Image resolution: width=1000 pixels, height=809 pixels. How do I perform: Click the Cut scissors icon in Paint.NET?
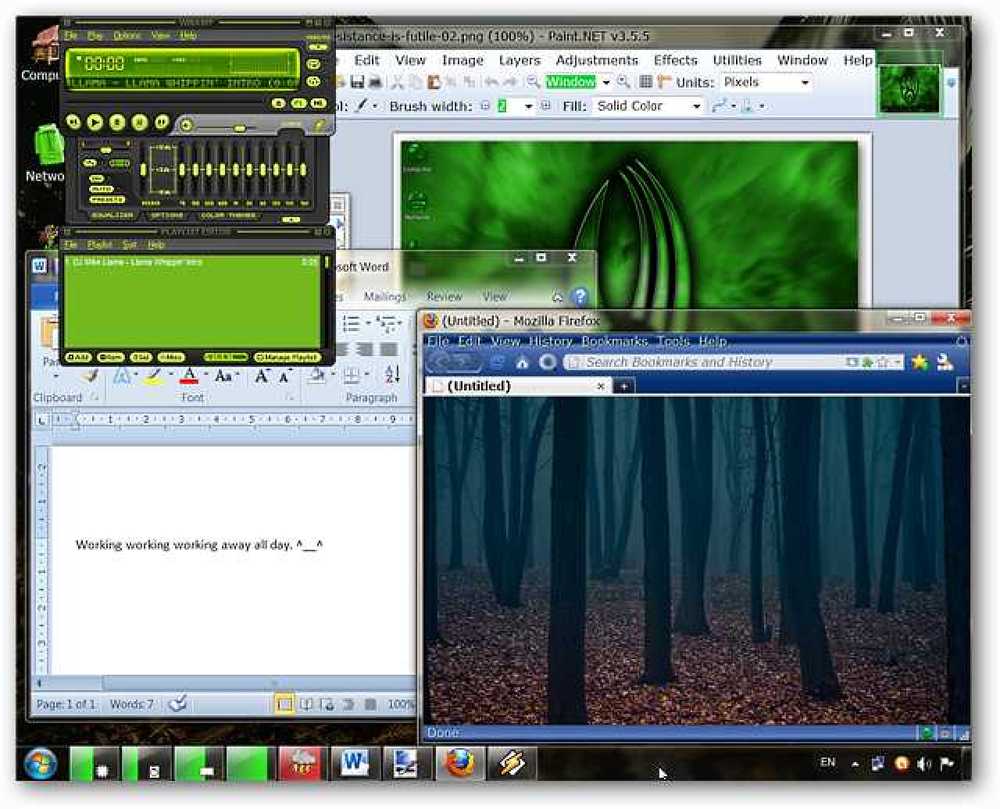(x=397, y=82)
